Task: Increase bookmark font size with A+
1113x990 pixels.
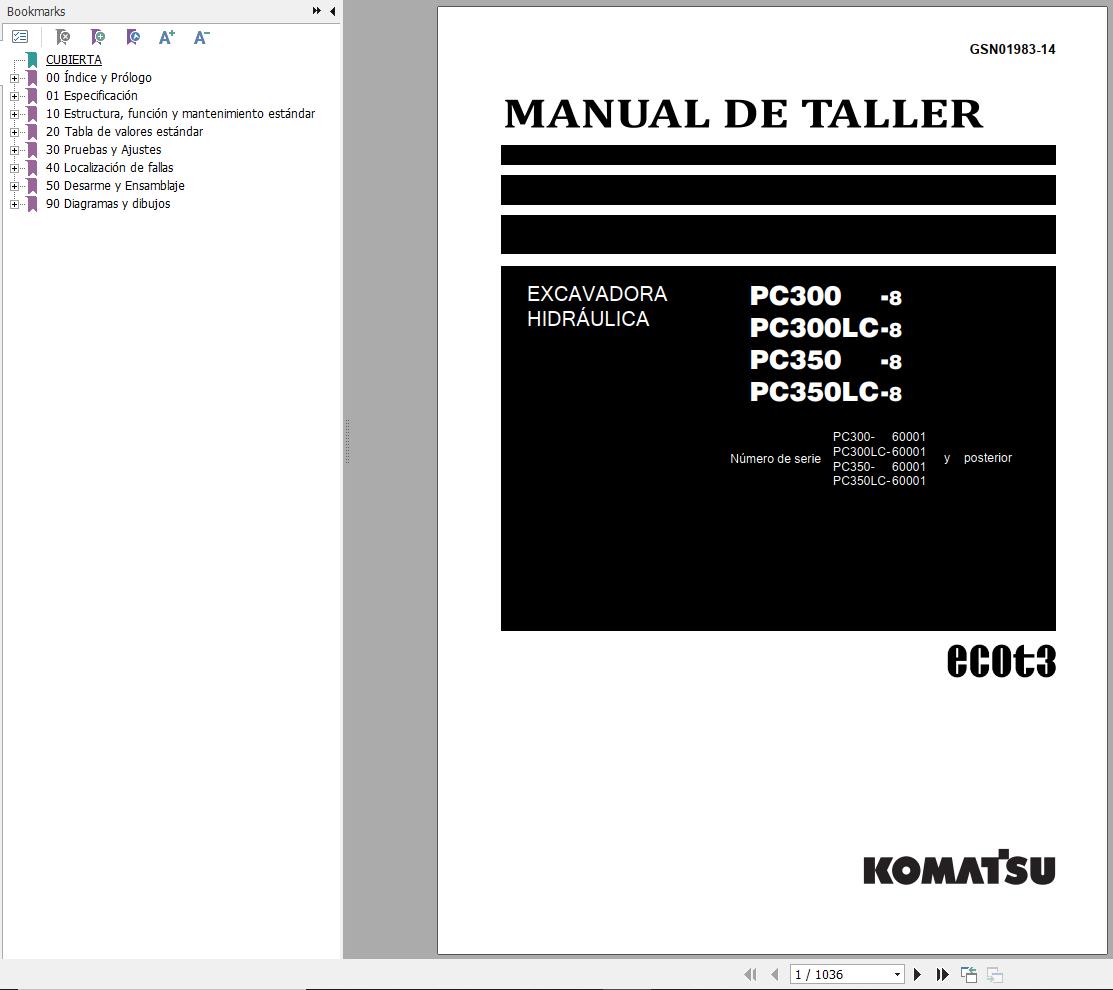Action: 167,37
